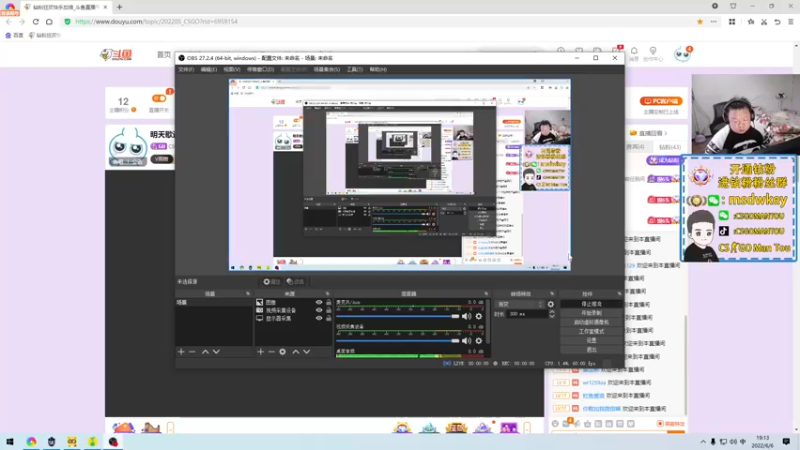This screenshot has width=800, height=450.
Task: Mute the video capture device audio channel
Action: click(x=466, y=341)
